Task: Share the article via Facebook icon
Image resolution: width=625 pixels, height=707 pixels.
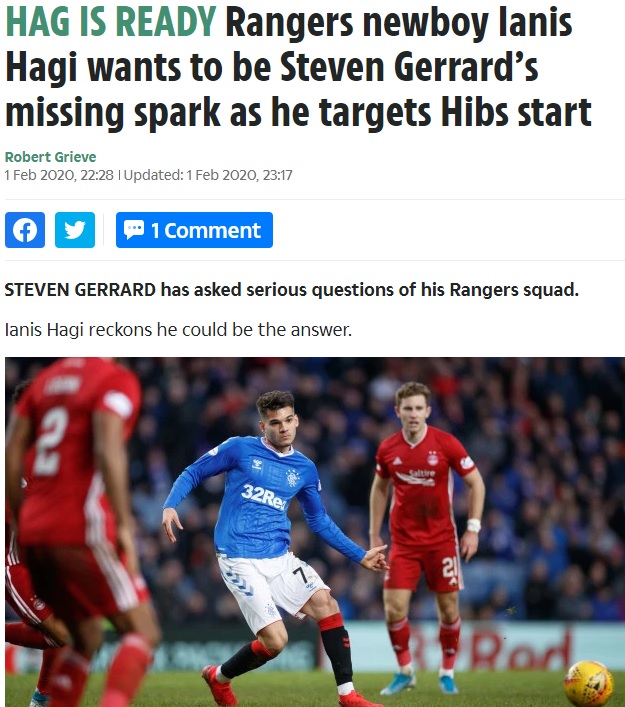Action: tap(25, 230)
